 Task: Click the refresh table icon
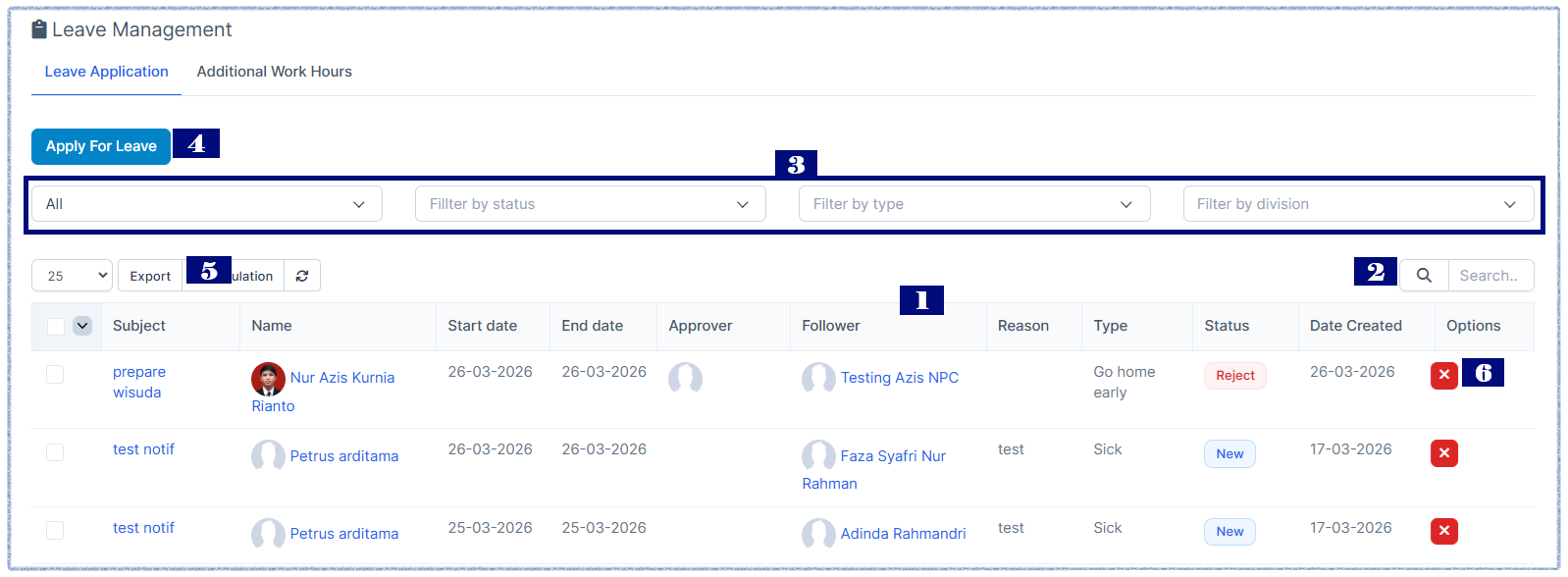coord(302,276)
